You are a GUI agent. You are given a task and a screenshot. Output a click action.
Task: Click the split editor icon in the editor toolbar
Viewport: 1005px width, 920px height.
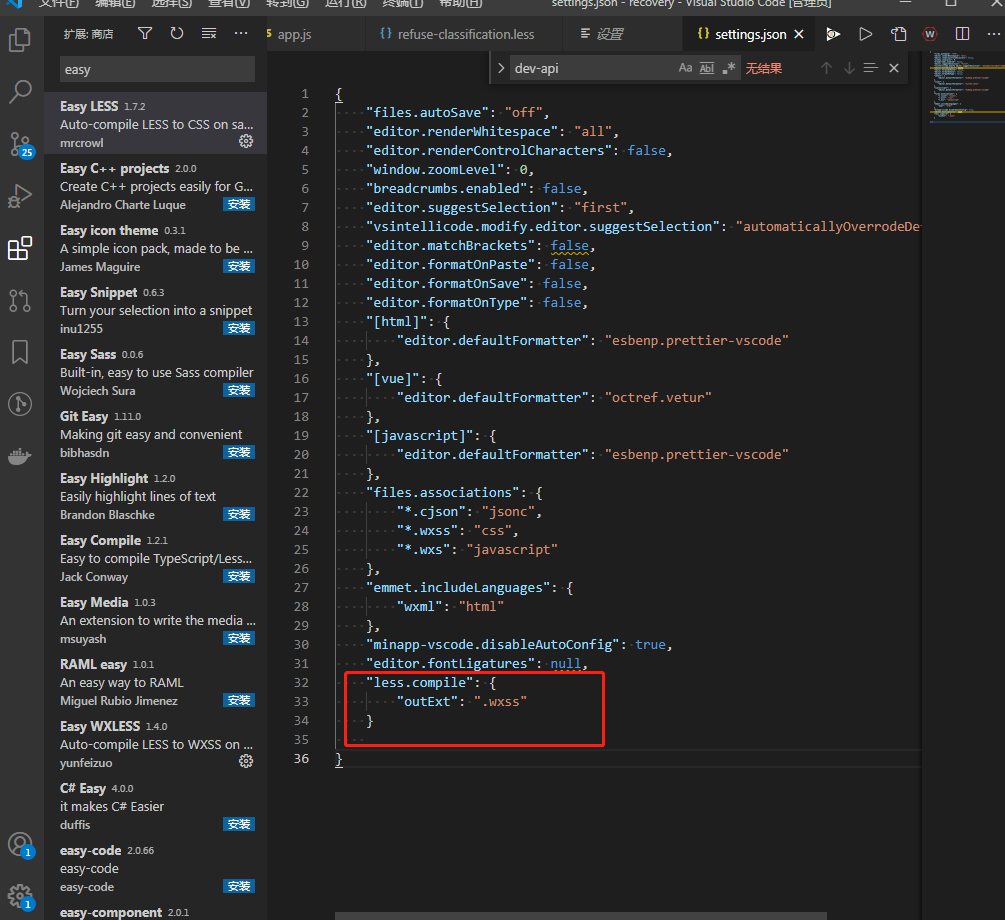962,34
